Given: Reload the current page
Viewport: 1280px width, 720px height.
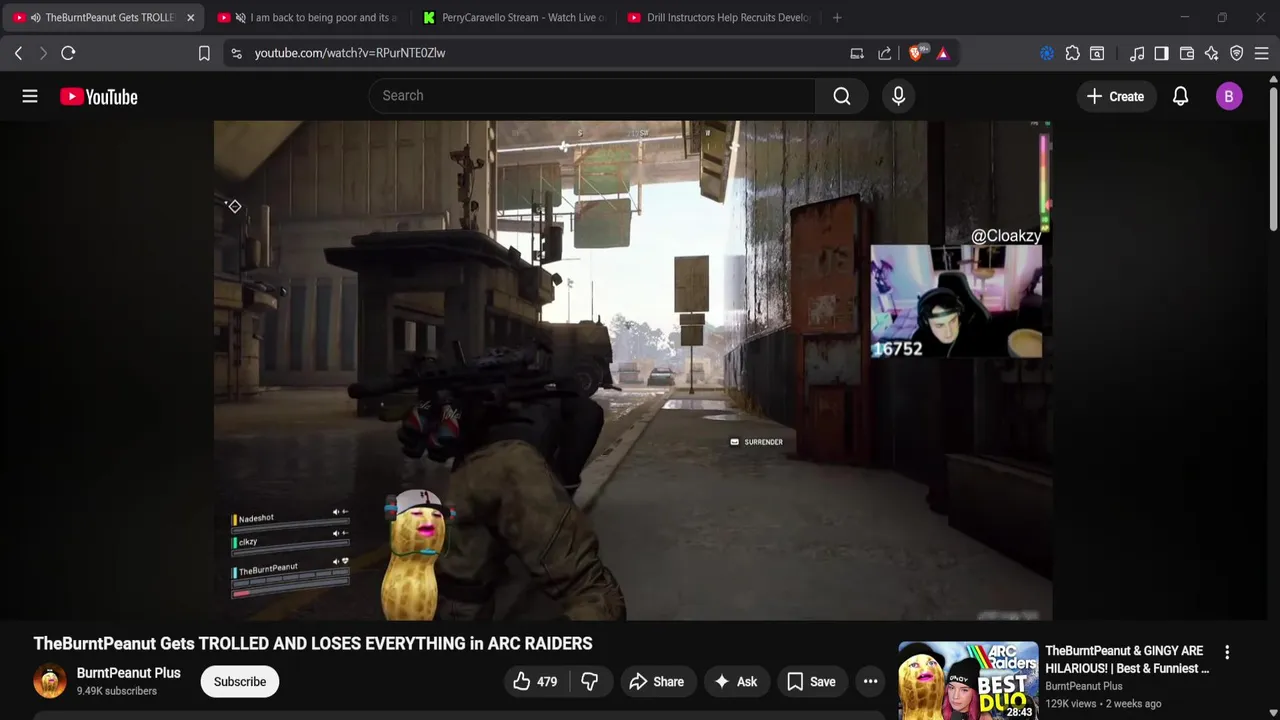Looking at the screenshot, I should point(68,53).
